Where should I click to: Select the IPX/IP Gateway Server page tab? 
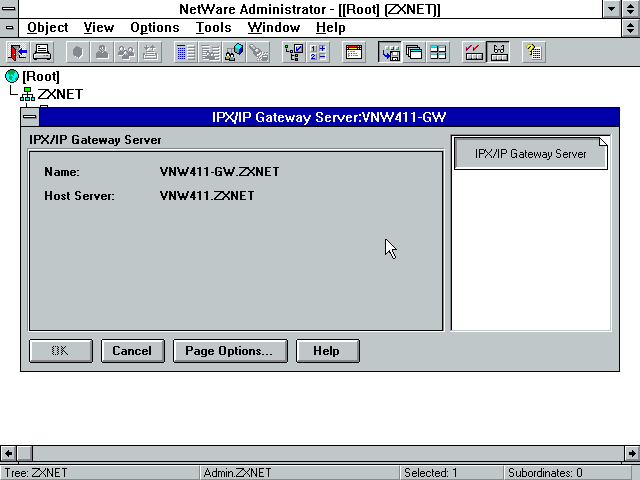tap(531, 153)
